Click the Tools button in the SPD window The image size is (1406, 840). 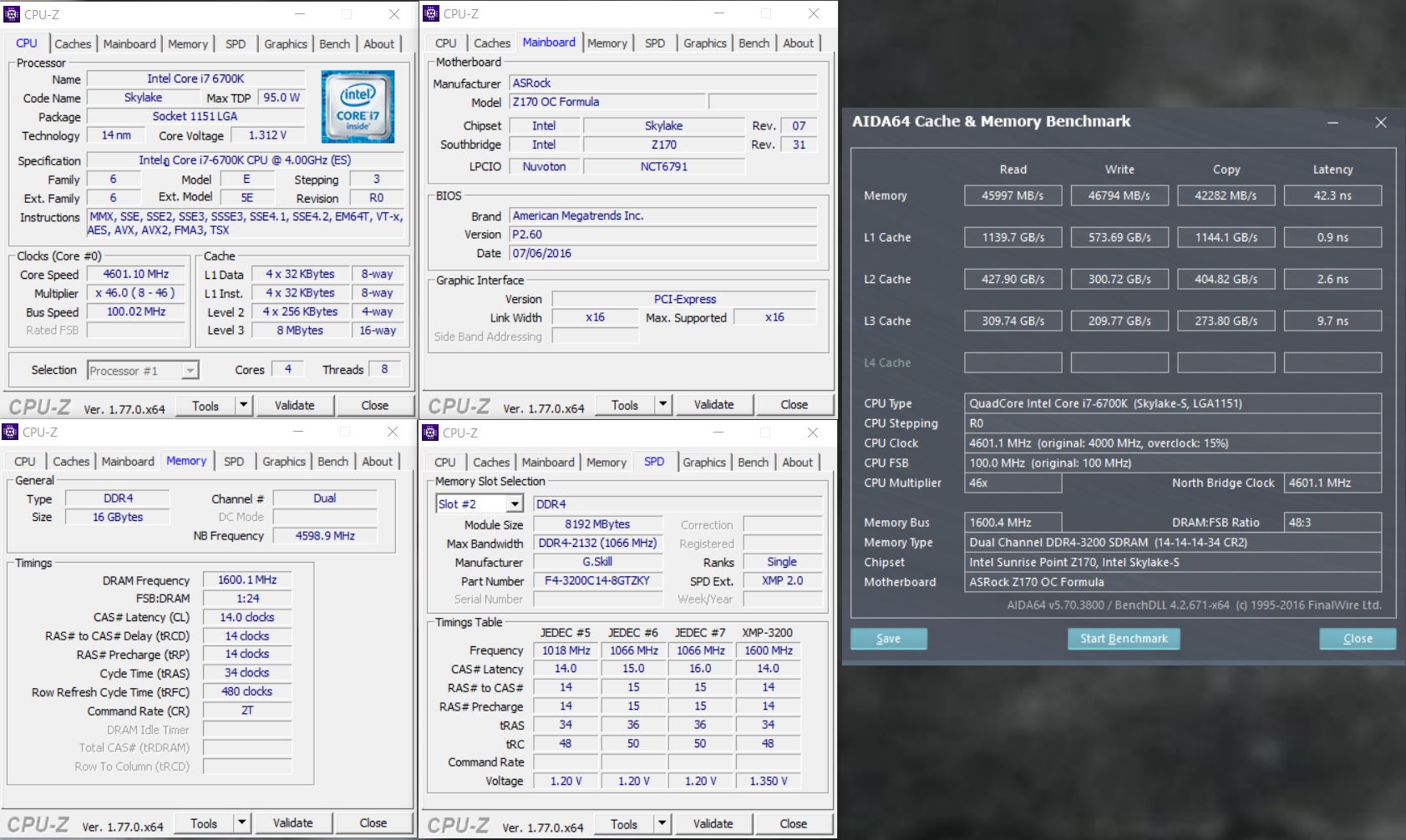[x=624, y=823]
